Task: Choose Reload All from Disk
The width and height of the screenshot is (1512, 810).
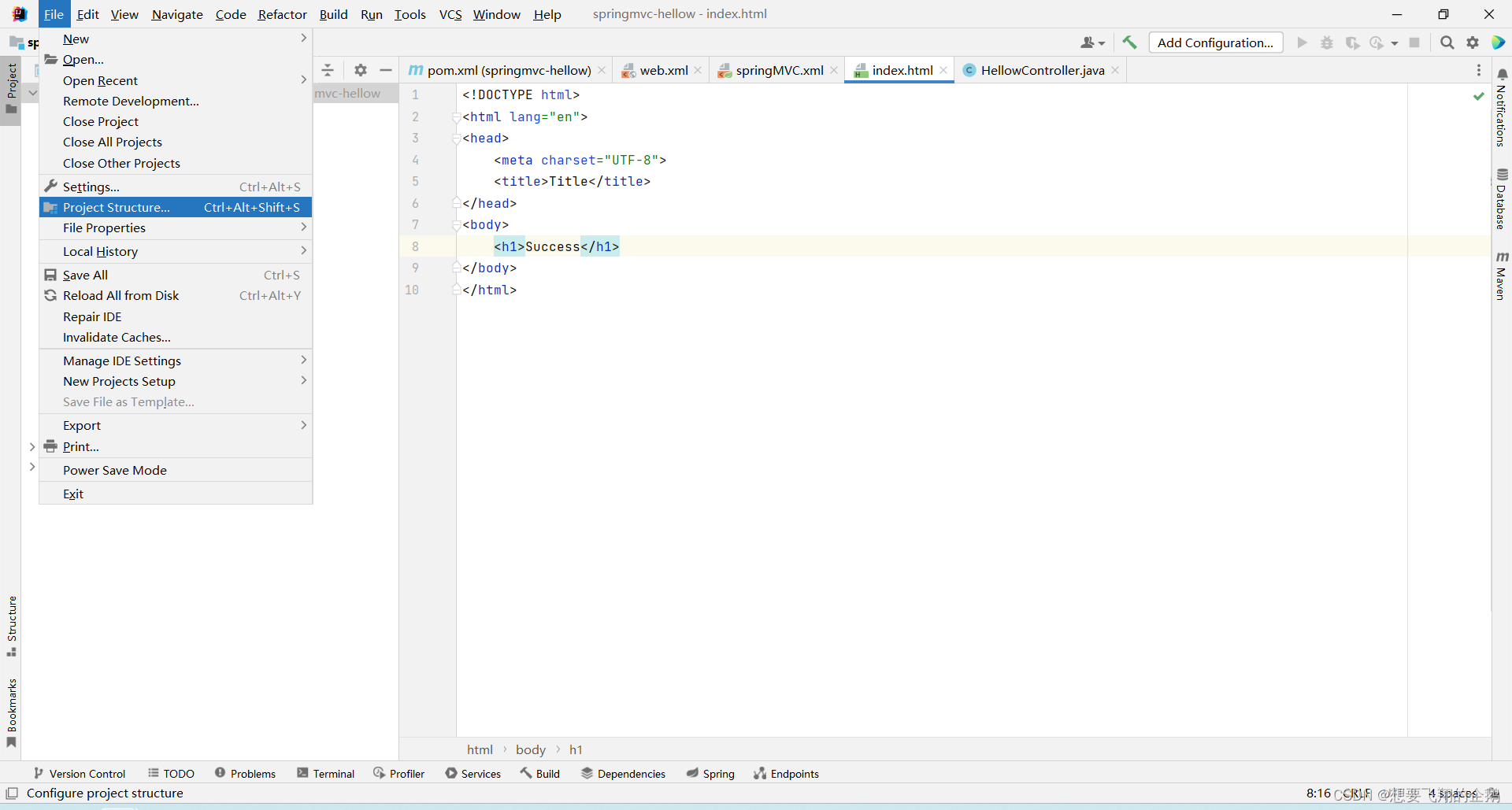Action: [176, 295]
